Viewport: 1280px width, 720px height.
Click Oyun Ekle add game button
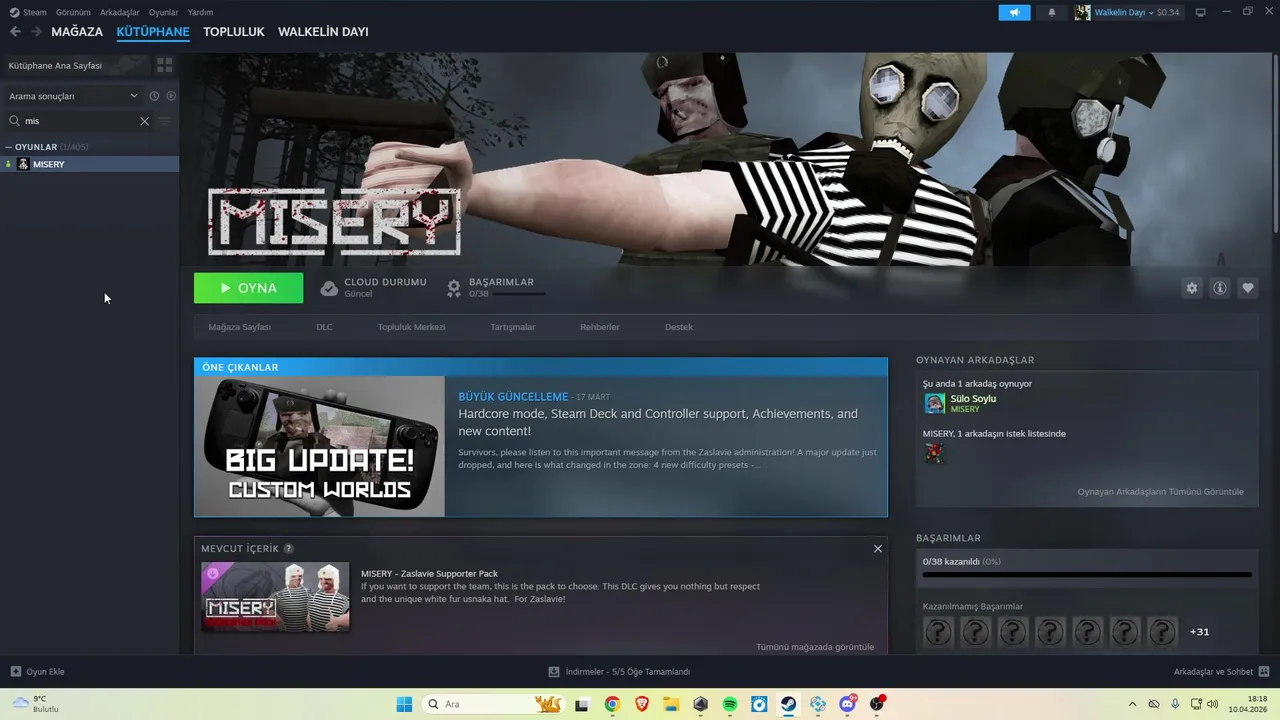38,672
